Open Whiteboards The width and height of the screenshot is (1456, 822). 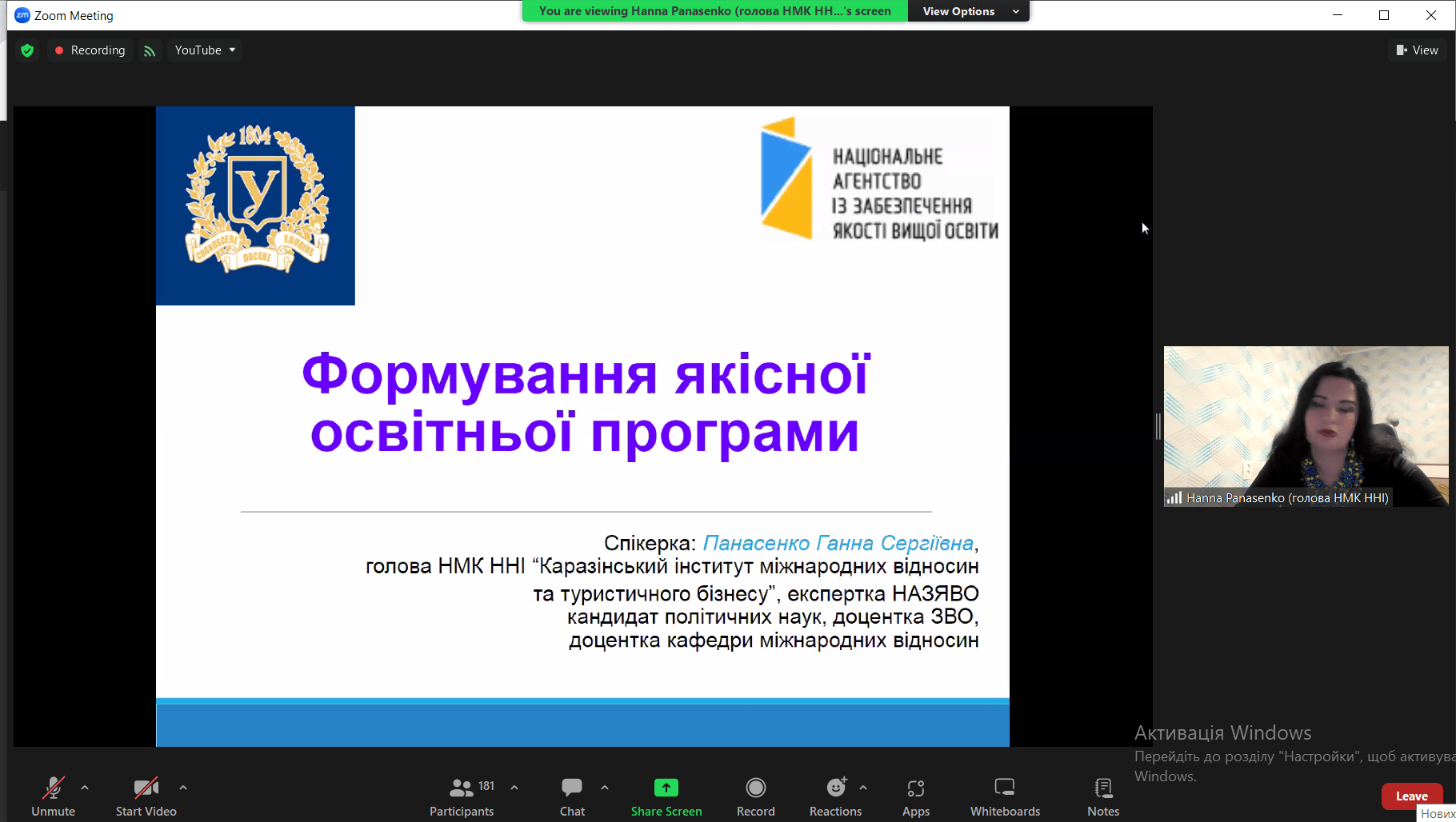(x=1005, y=796)
